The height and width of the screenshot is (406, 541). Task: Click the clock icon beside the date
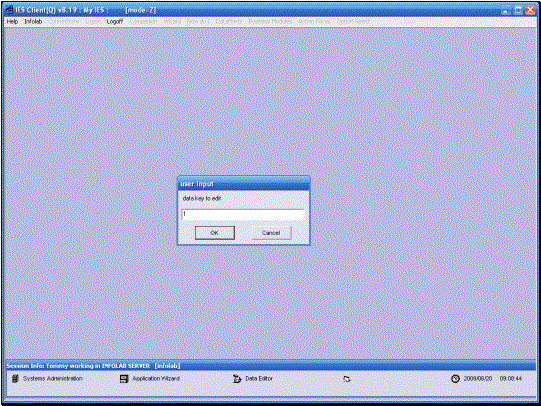[x=455, y=379]
